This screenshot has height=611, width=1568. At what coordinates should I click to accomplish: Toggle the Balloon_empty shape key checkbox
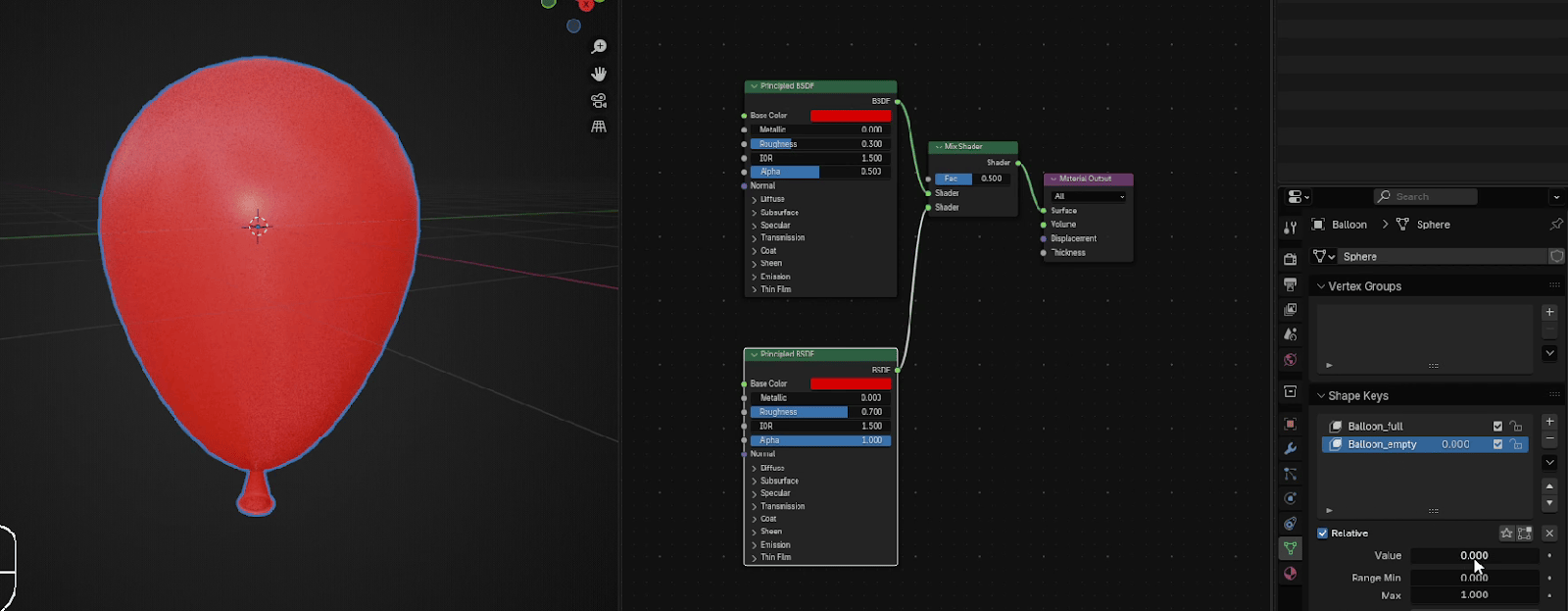pos(1497,444)
